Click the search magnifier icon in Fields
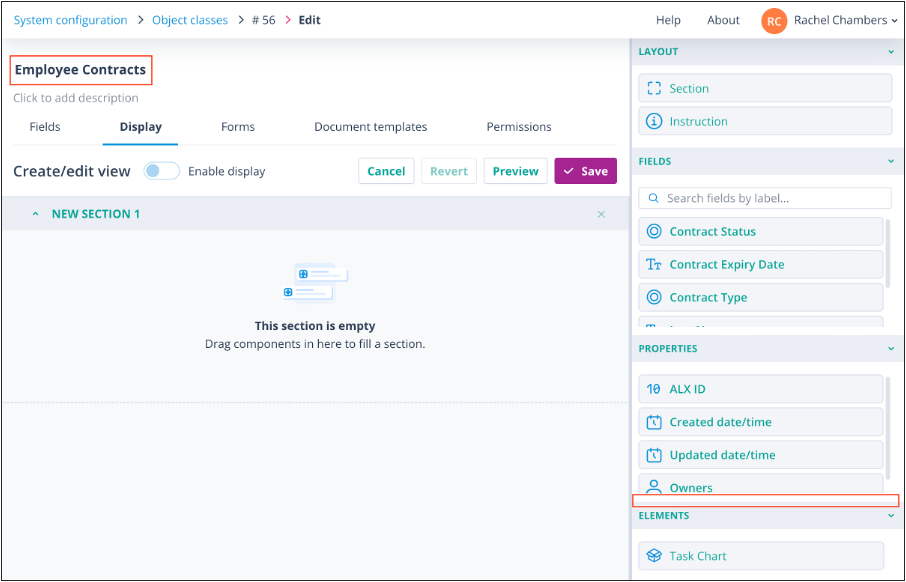Image resolution: width=906 pixels, height=582 pixels. click(x=653, y=198)
